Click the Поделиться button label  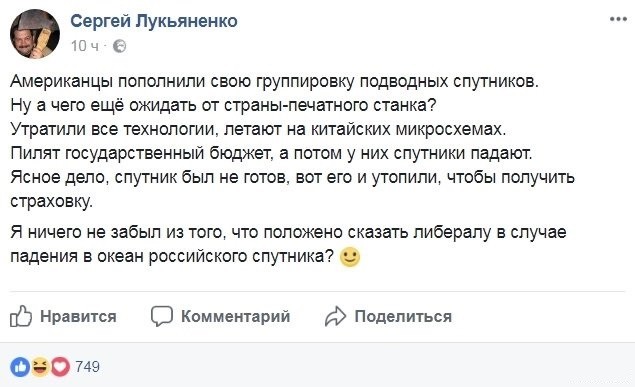pyautogui.click(x=403, y=316)
